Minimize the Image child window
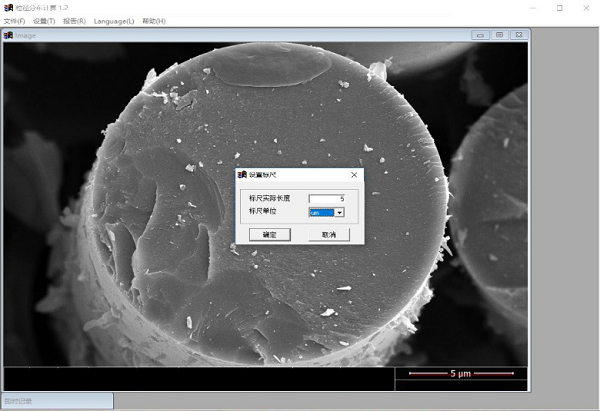The image size is (600, 411). 481,35
